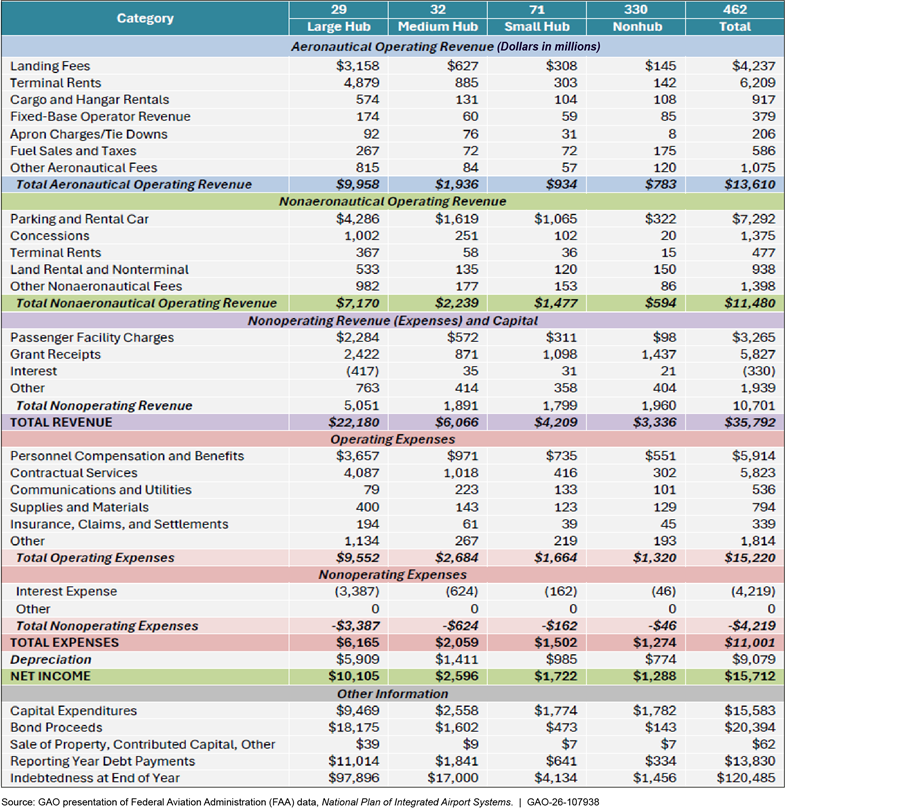Select the TOTAL REVENUE row label
Image resolution: width=900 pixels, height=809 pixels.
(x=61, y=422)
